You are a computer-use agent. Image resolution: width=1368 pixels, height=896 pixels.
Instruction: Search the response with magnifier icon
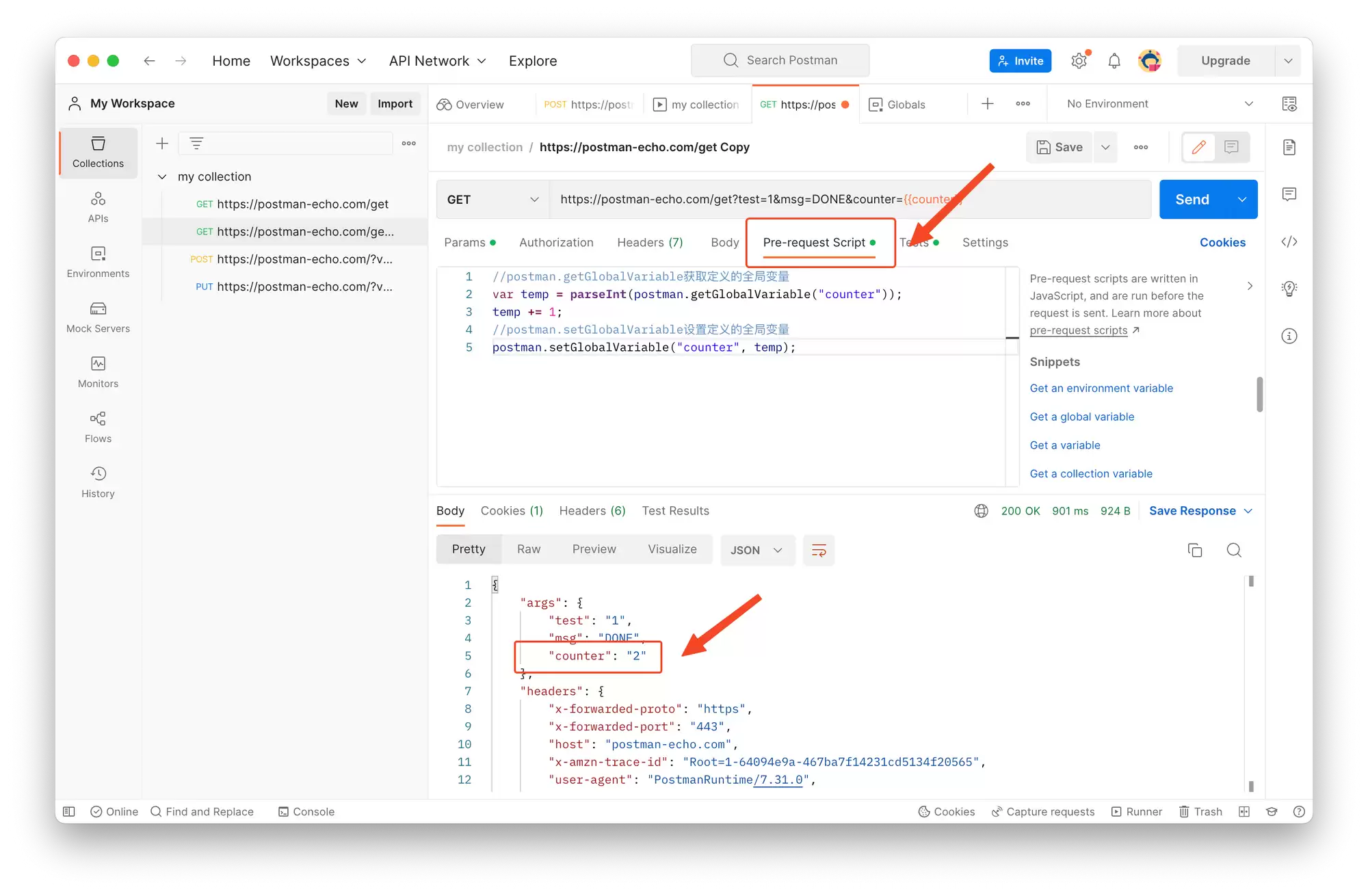point(1234,550)
